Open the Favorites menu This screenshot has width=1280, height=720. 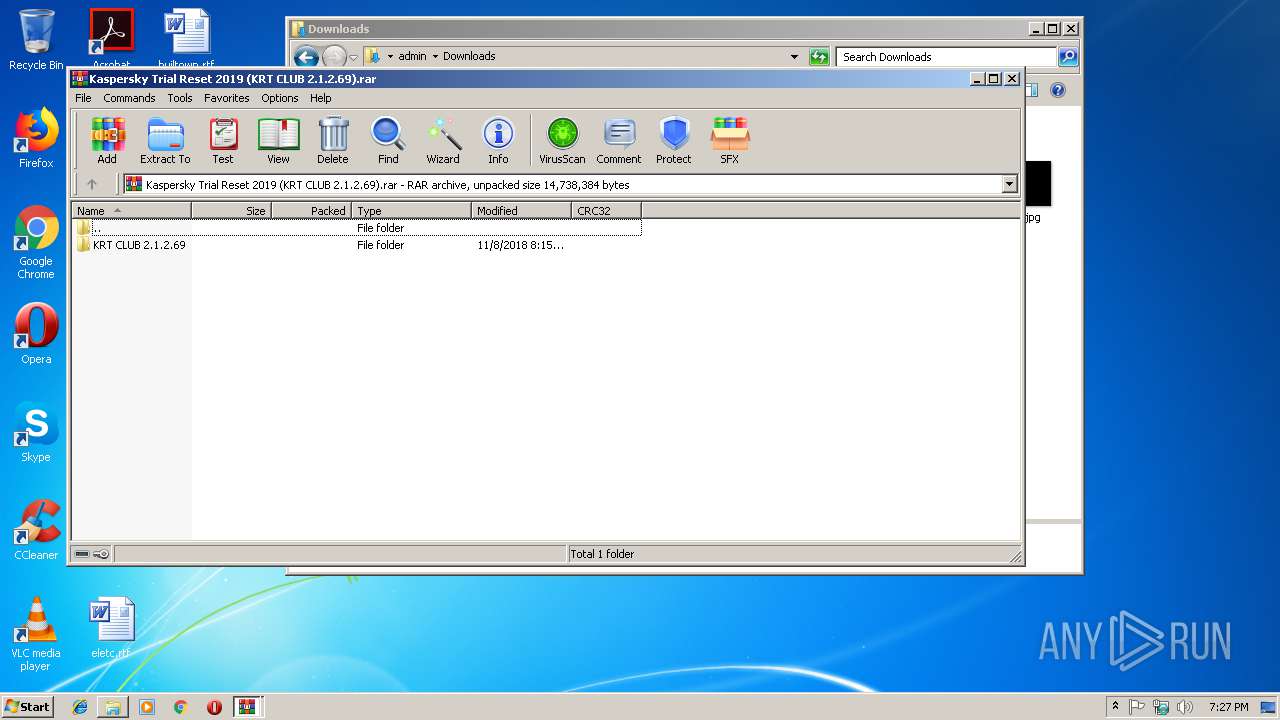coord(227,98)
